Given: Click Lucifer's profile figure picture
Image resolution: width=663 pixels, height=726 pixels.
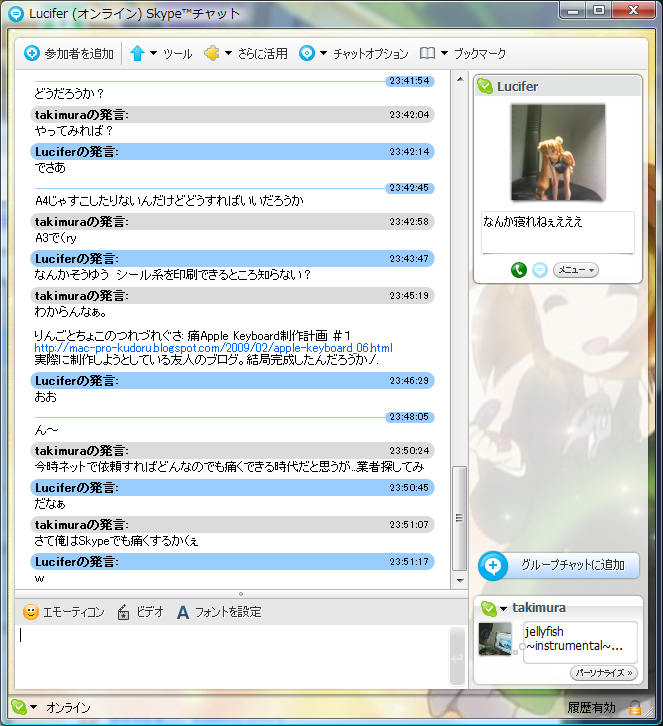Looking at the screenshot, I should [558, 152].
